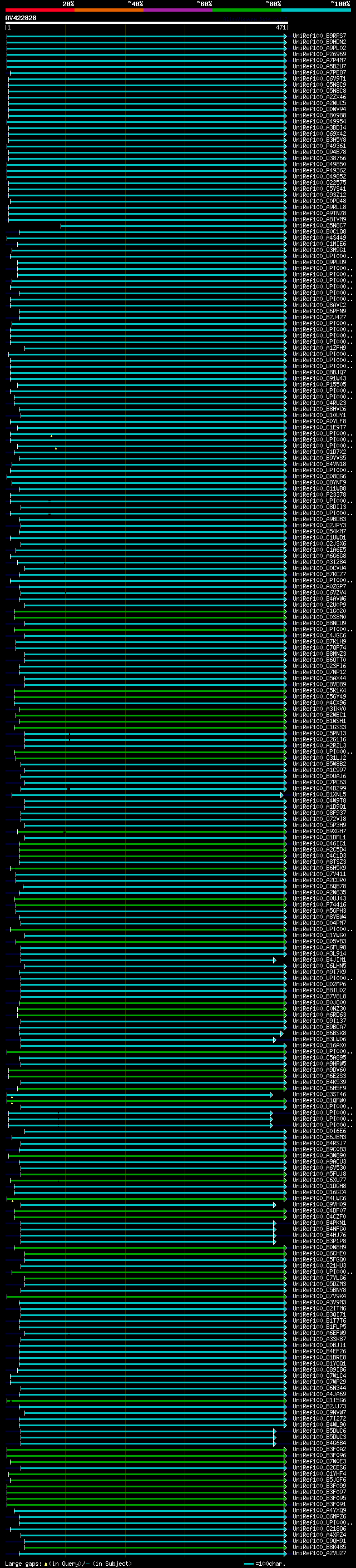Select hit label UniRef100_C7QP74
The width and height of the screenshot is (356, 1568).
319,647
